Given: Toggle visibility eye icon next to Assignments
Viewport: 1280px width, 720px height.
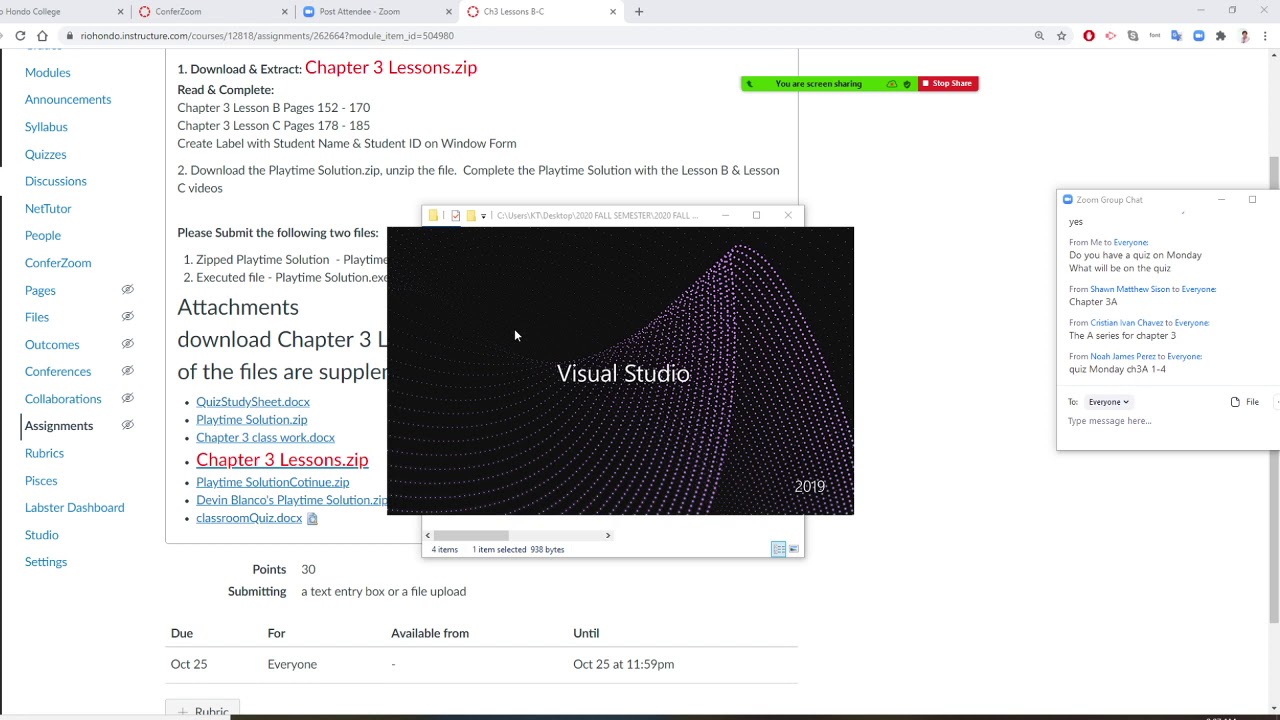Looking at the screenshot, I should click(128, 425).
